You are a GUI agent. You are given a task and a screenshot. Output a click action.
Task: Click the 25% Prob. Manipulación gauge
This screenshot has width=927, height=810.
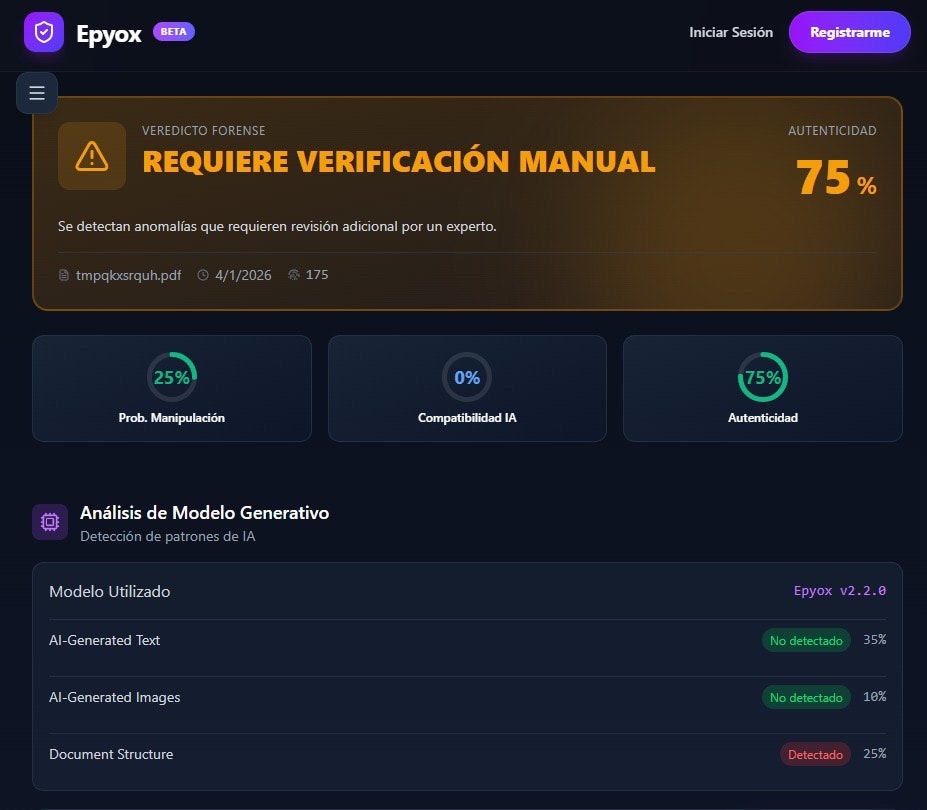tap(171, 377)
